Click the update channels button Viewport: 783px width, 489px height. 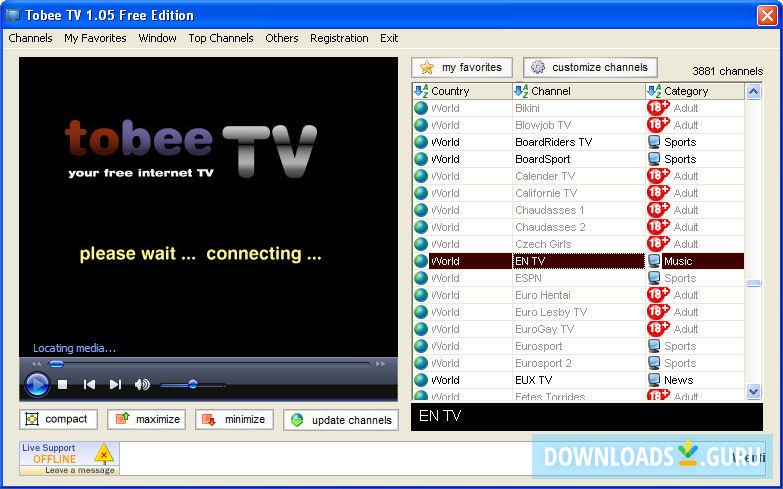(341, 420)
